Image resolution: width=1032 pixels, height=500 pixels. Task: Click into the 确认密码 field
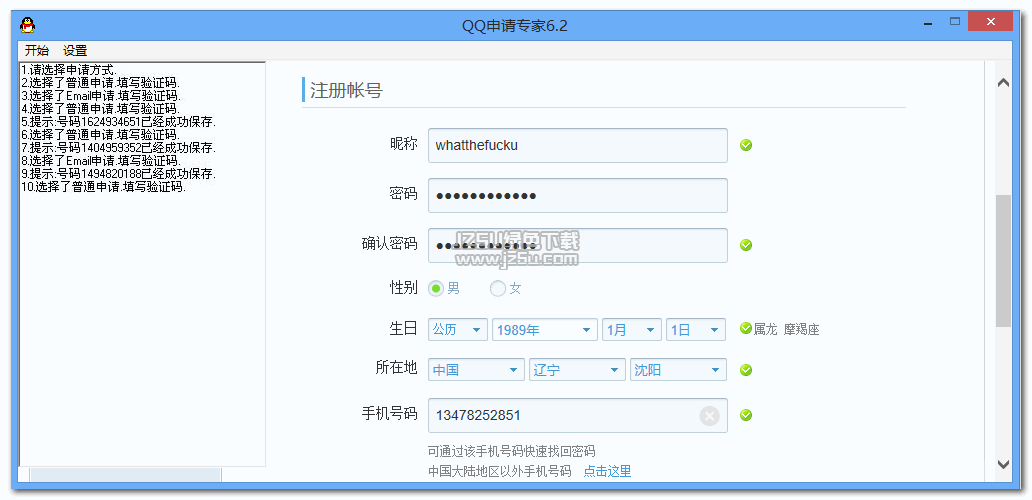point(578,245)
